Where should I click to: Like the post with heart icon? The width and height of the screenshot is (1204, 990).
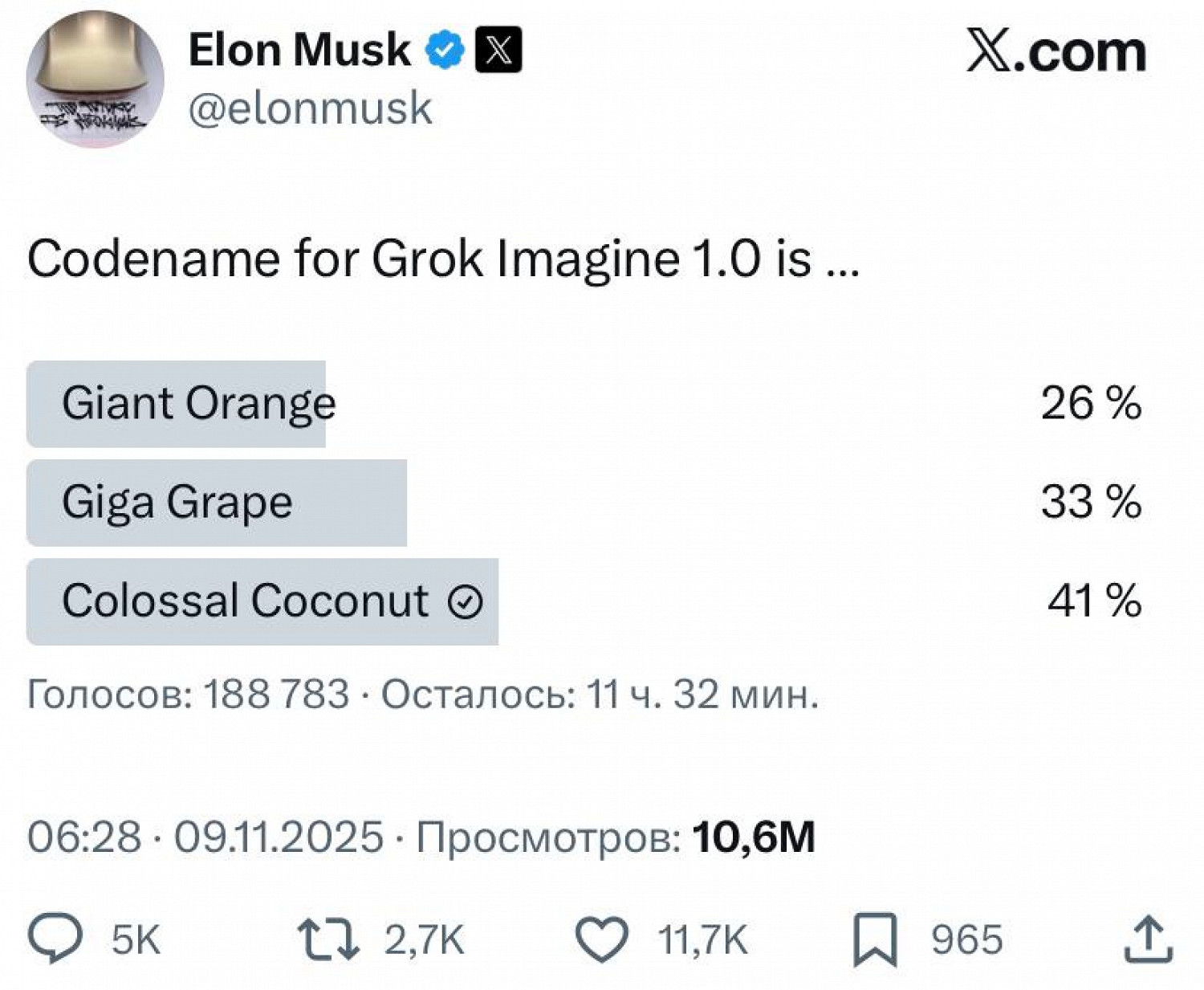point(602,939)
